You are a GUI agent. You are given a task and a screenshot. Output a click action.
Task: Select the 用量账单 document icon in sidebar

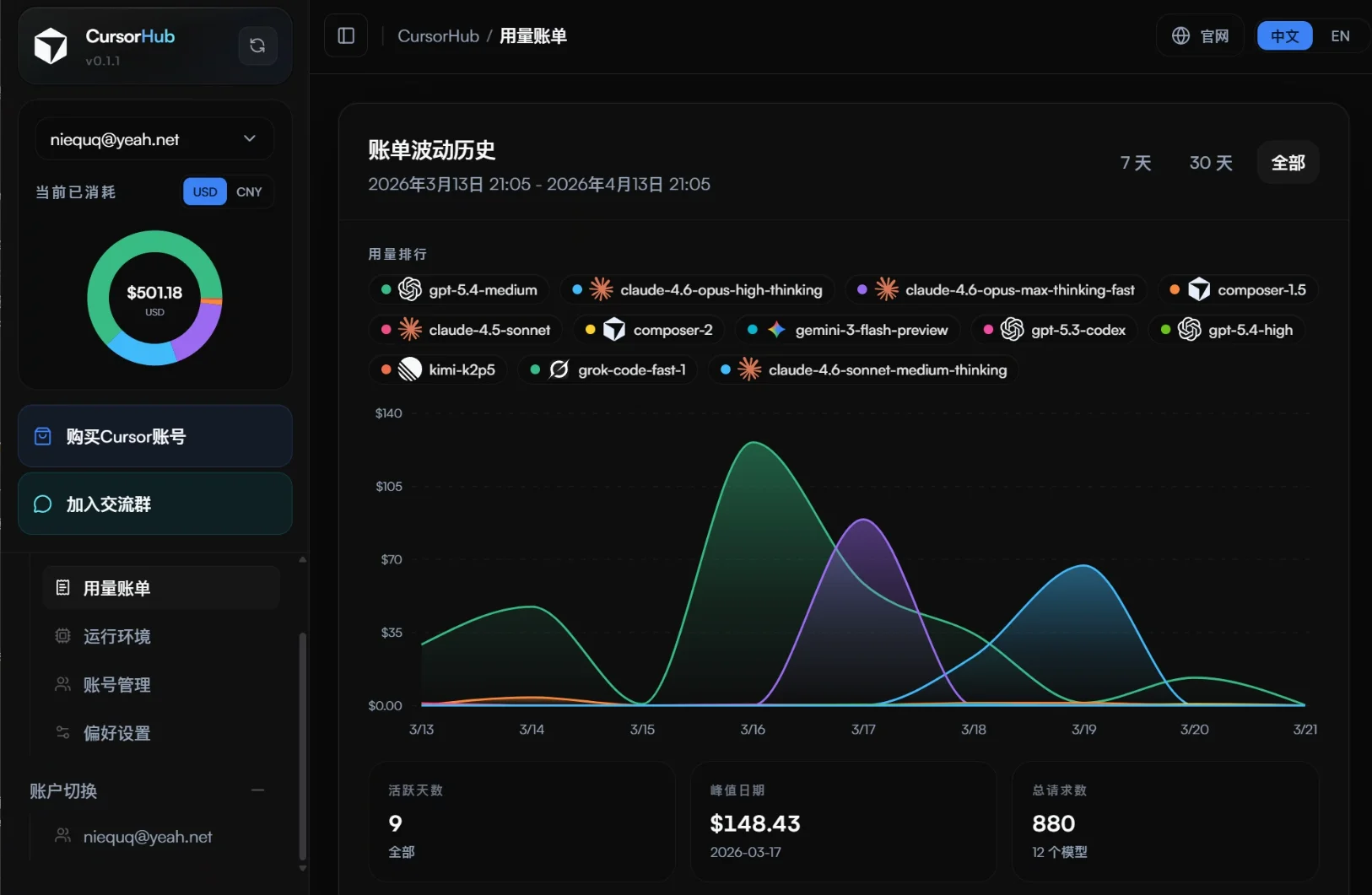[x=63, y=587]
